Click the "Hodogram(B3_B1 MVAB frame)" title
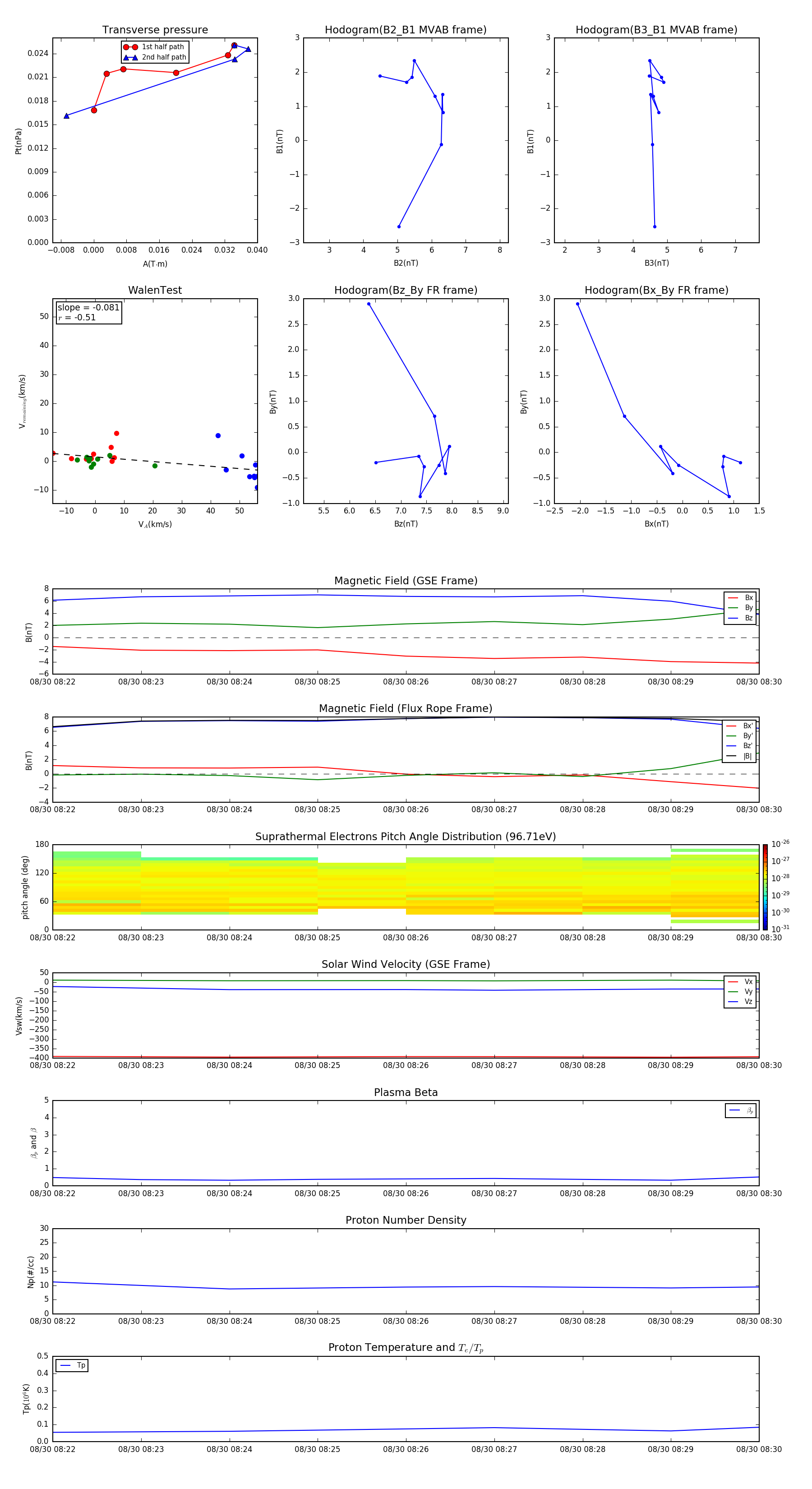Image resolution: width=812 pixels, height=1489 pixels. pyautogui.click(x=656, y=30)
